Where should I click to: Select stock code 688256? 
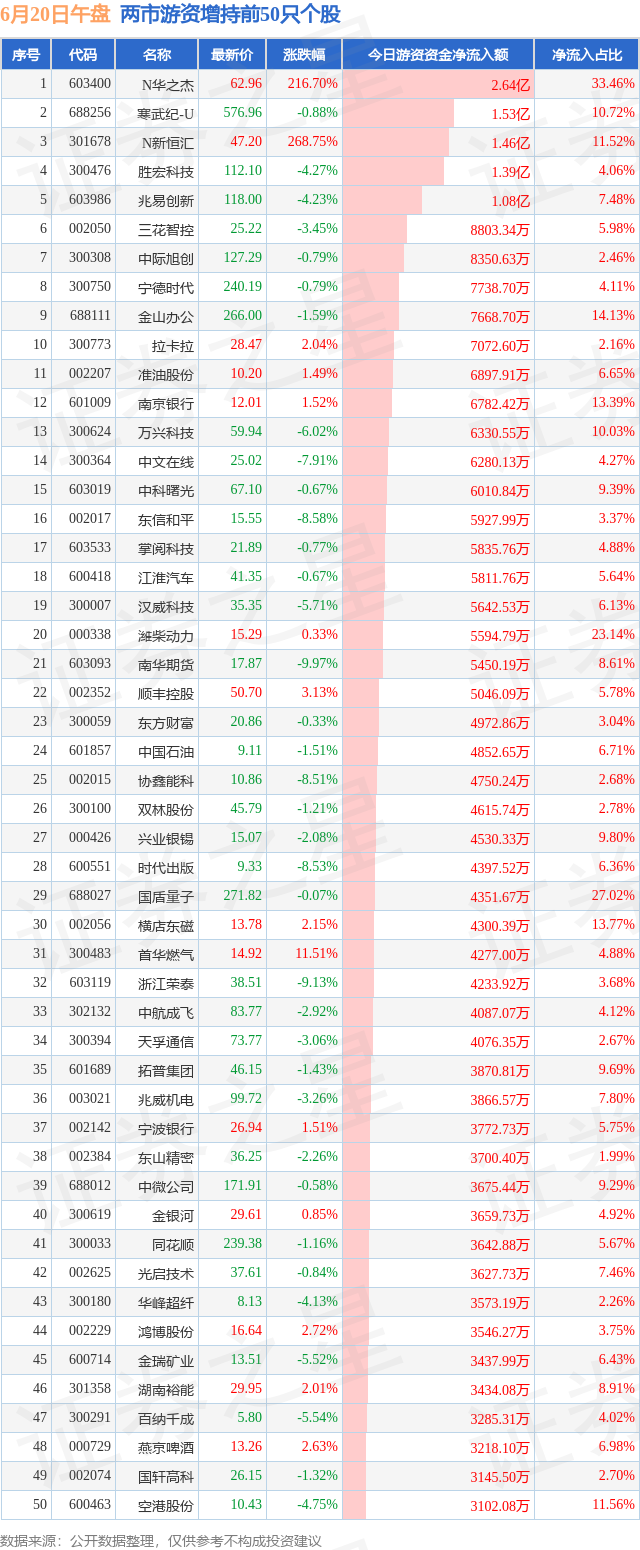[89, 113]
